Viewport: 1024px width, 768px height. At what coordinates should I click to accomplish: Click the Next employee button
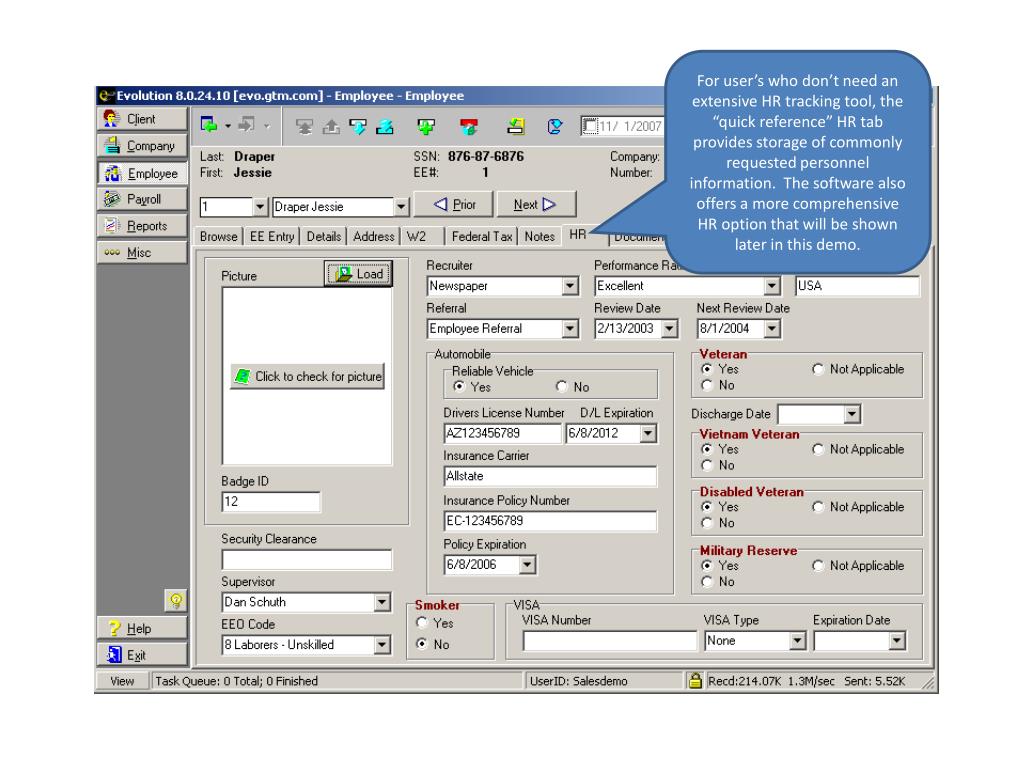(x=536, y=204)
